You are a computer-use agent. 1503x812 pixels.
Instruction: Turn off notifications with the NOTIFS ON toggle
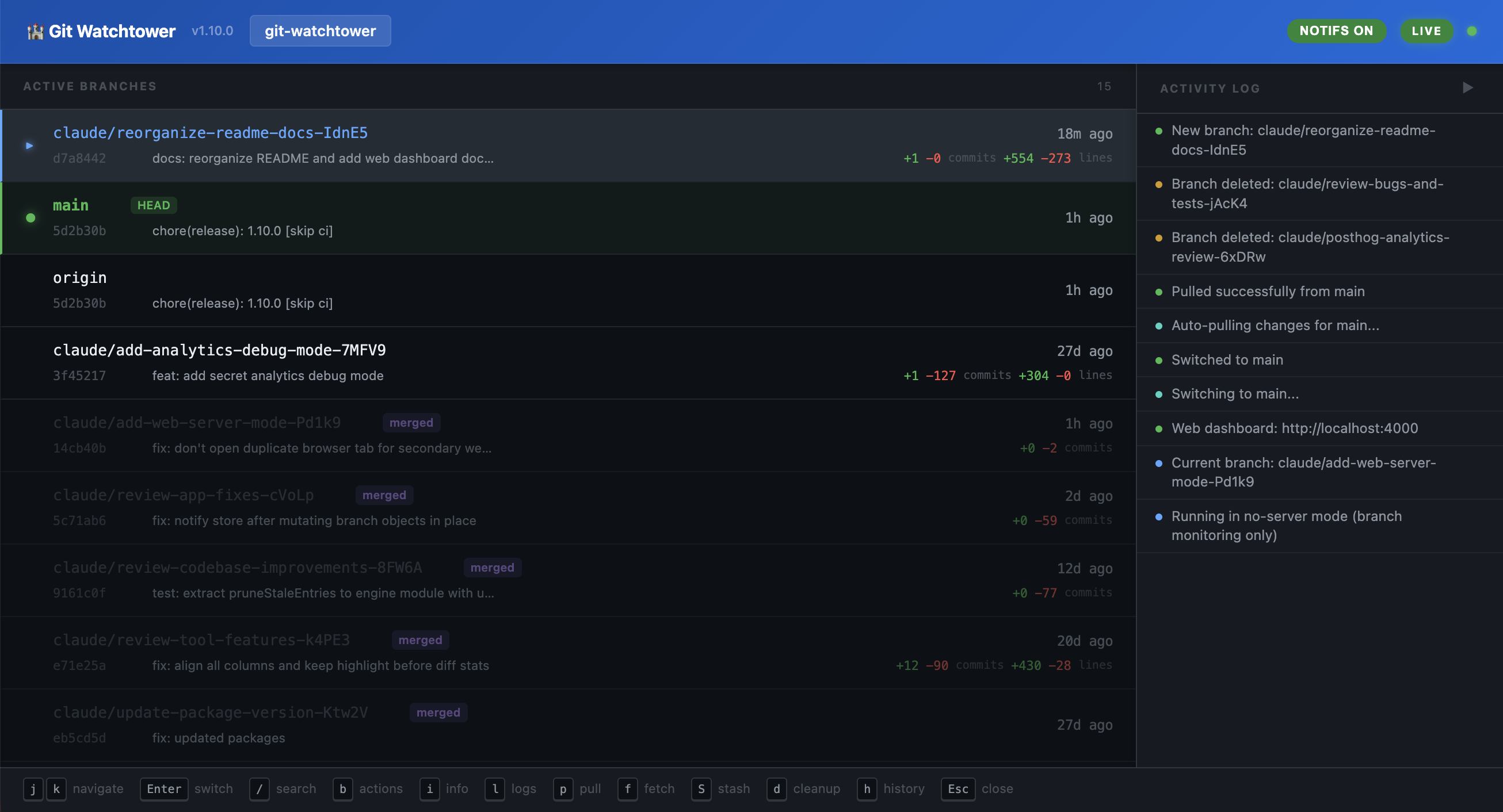click(x=1337, y=31)
